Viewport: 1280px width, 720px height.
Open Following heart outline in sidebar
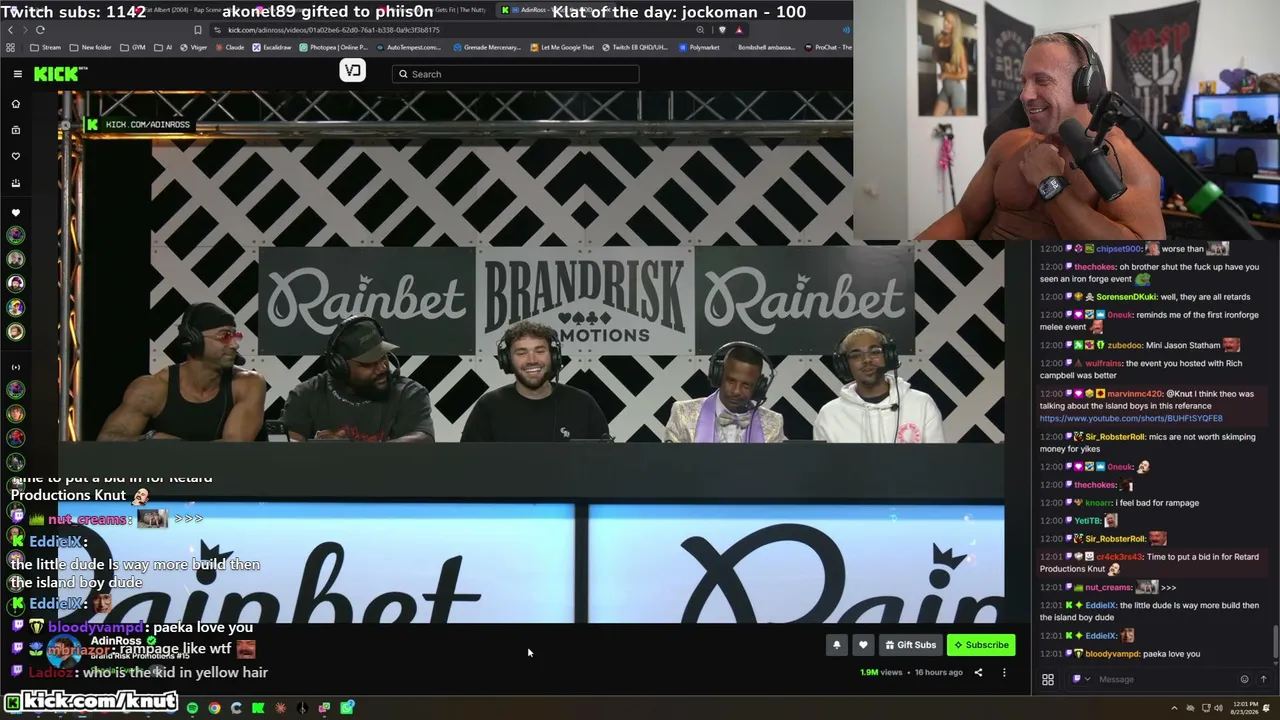[x=15, y=156]
